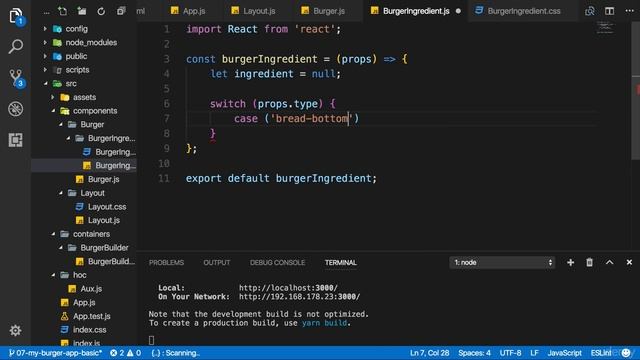Split the editor to the side
The image size is (640, 360).
[x=609, y=11]
